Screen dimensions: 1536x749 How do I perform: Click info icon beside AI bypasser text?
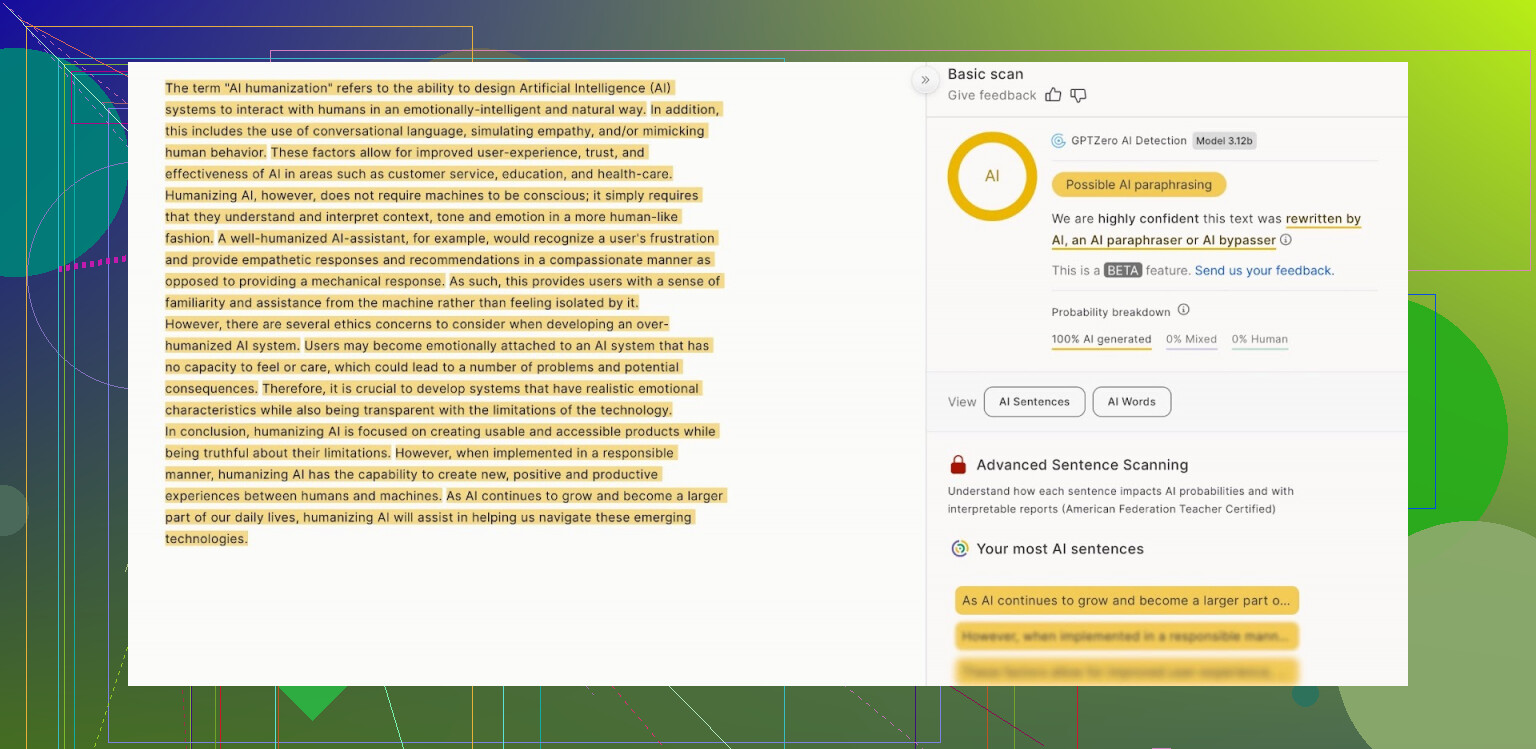(1286, 240)
